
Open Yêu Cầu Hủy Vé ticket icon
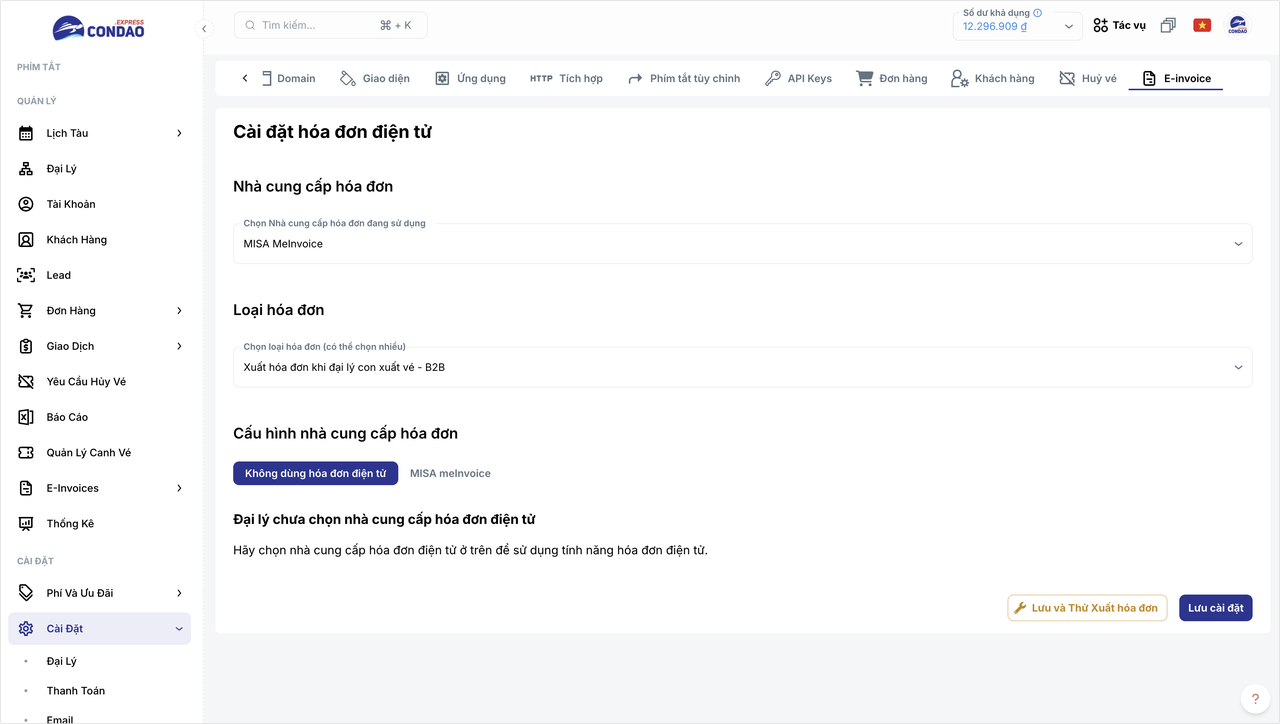(26, 382)
